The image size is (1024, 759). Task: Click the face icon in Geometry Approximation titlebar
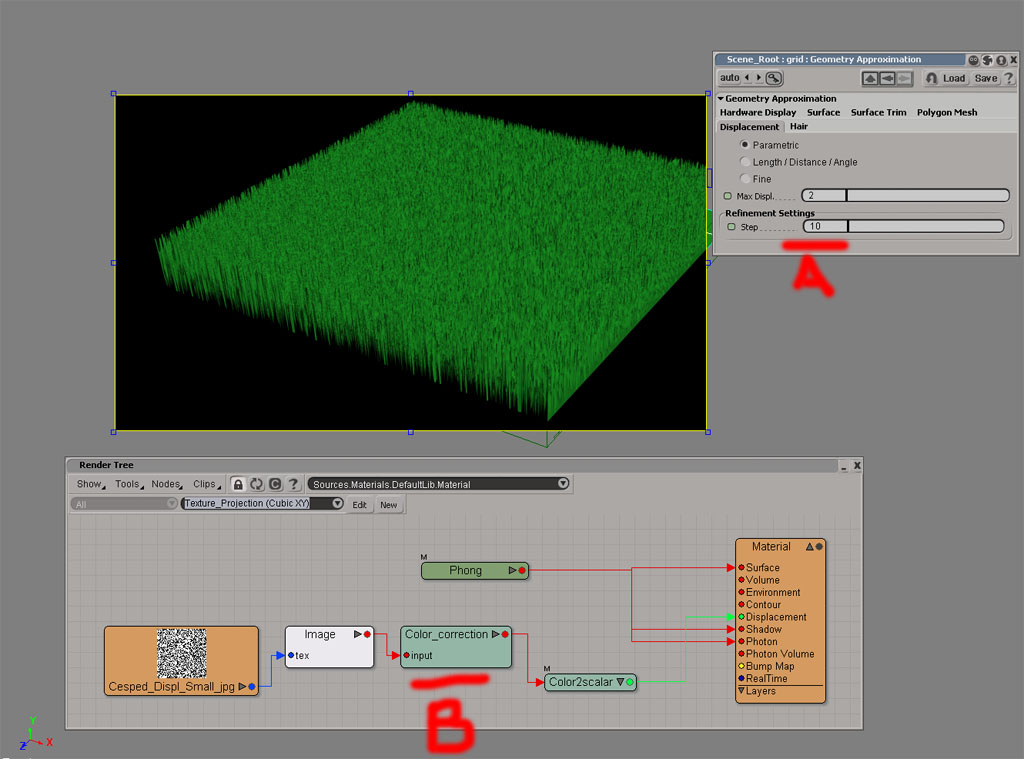[x=974, y=60]
